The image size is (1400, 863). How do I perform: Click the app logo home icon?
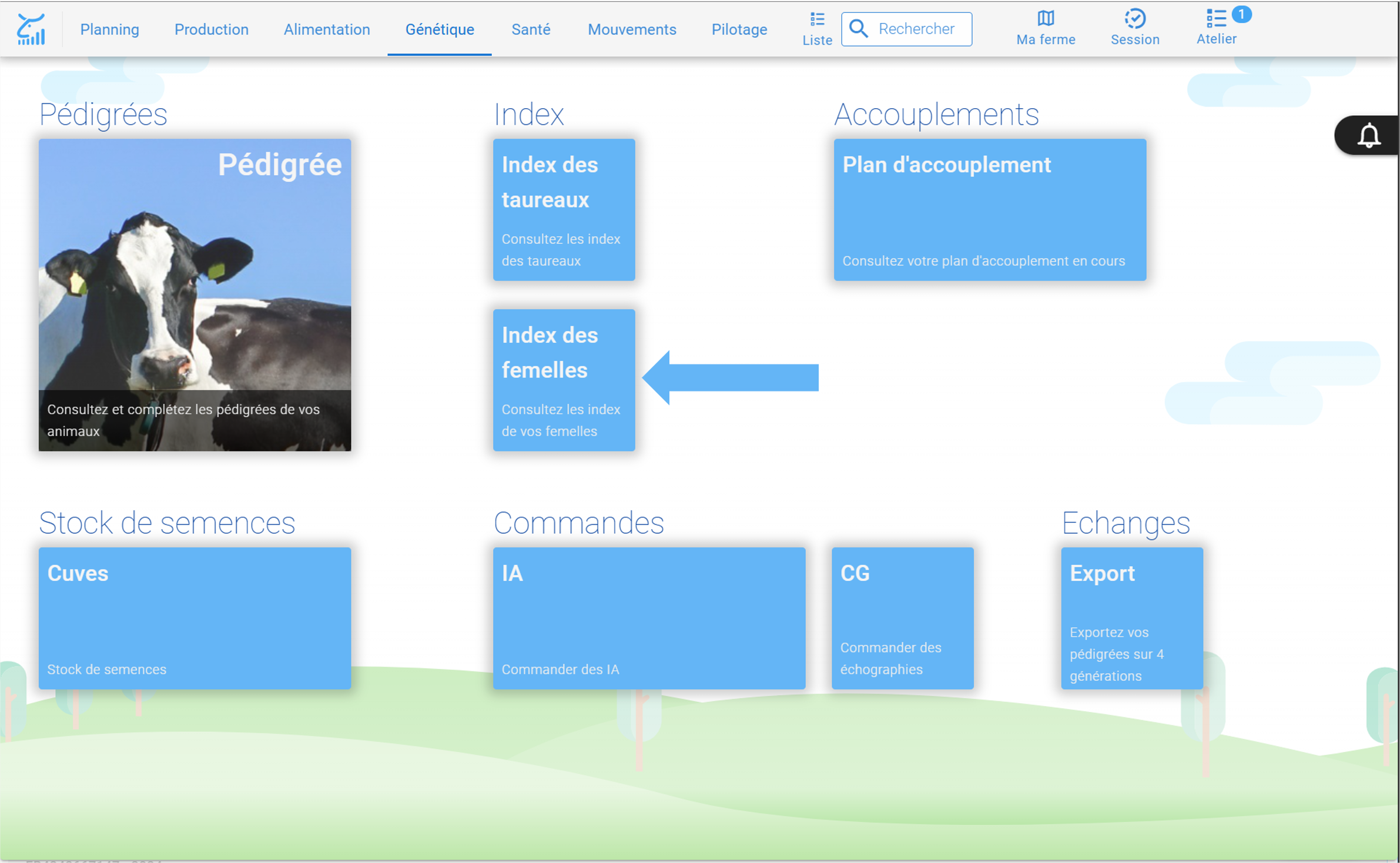coord(31,29)
